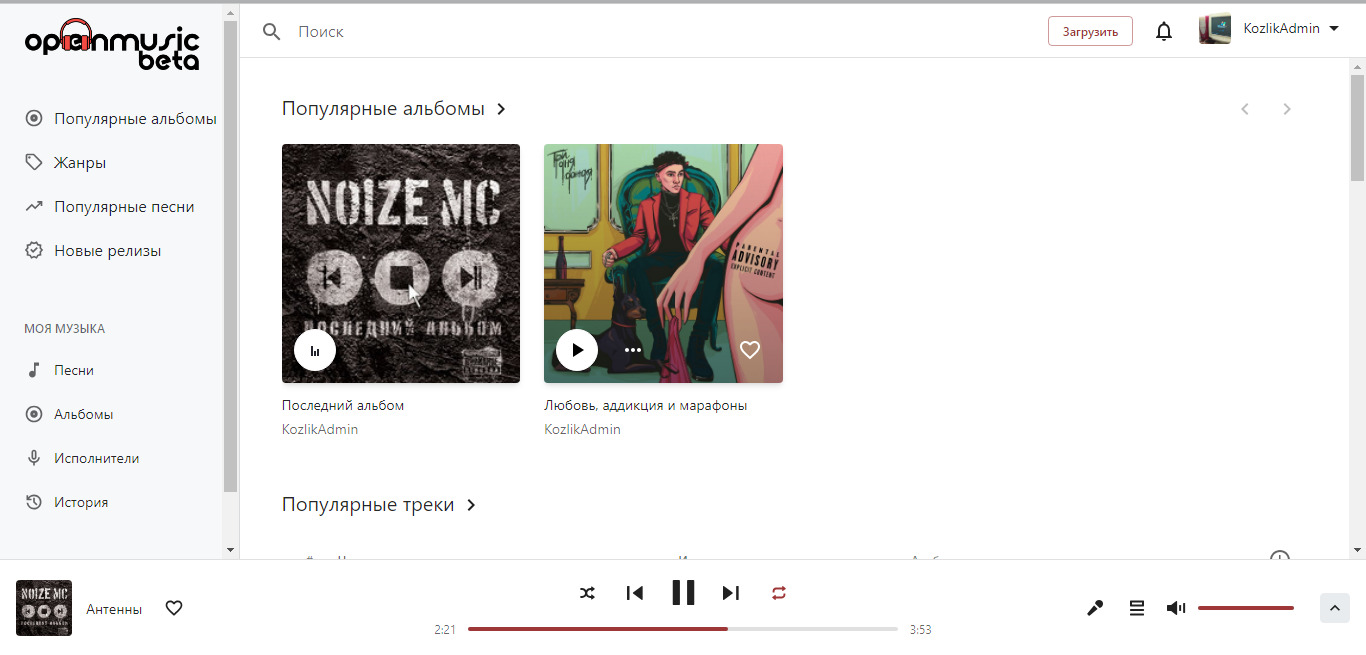Click the total duration 3:53
Image resolution: width=1366 pixels, height=655 pixels.
pyautogui.click(x=920, y=630)
